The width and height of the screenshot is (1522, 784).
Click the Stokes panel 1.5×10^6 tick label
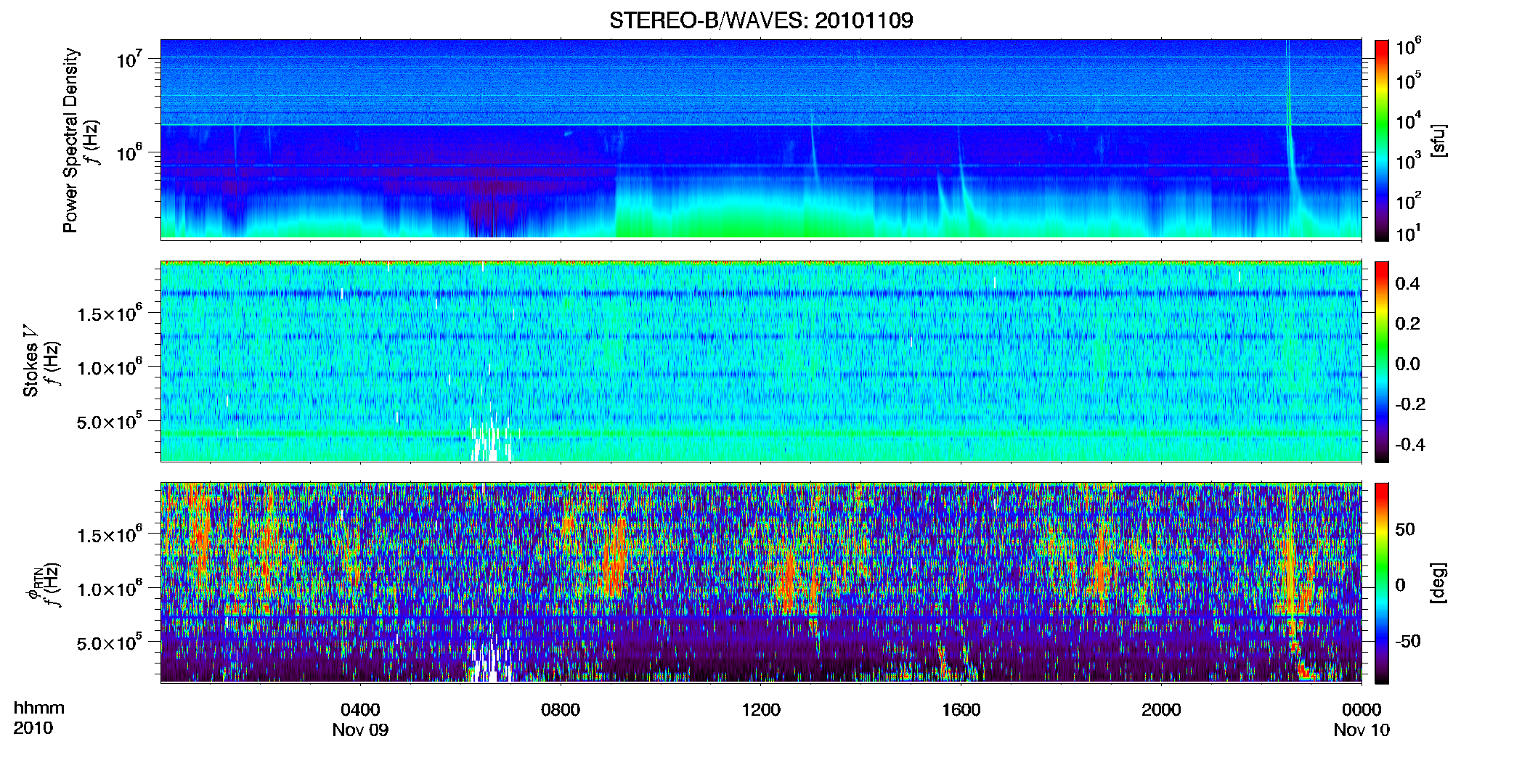click(109, 313)
